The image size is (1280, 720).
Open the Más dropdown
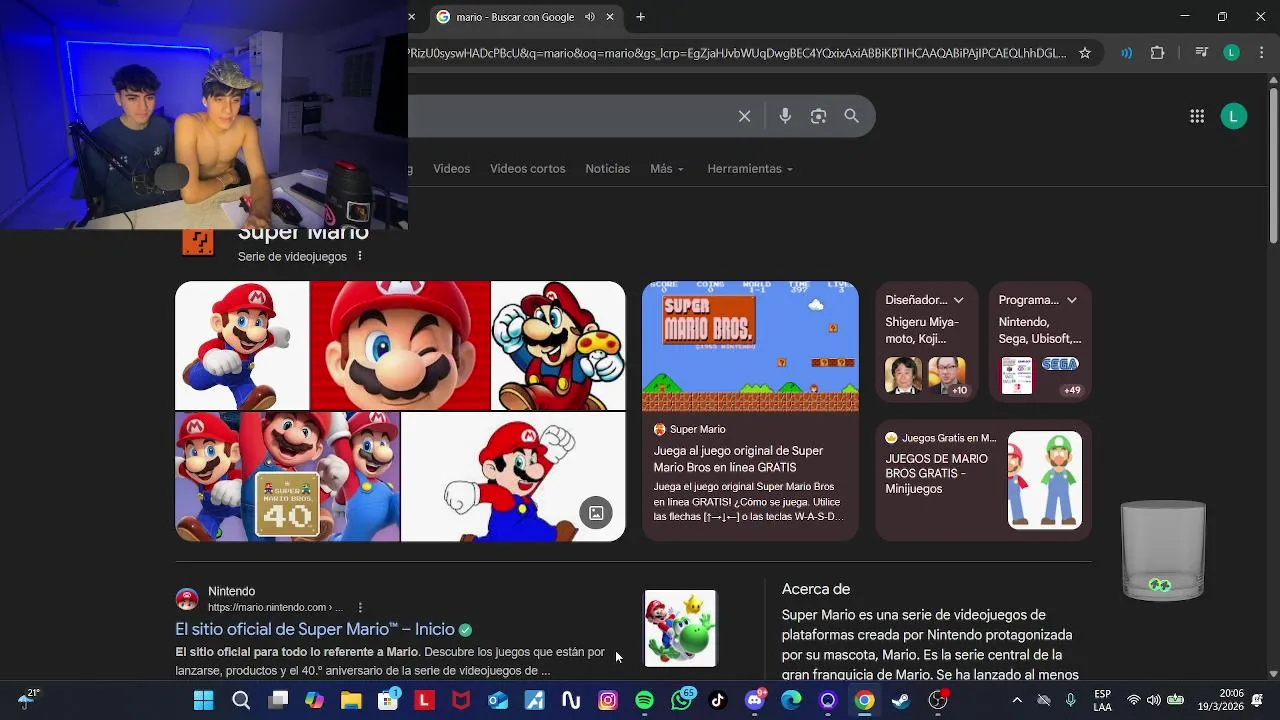(x=667, y=169)
